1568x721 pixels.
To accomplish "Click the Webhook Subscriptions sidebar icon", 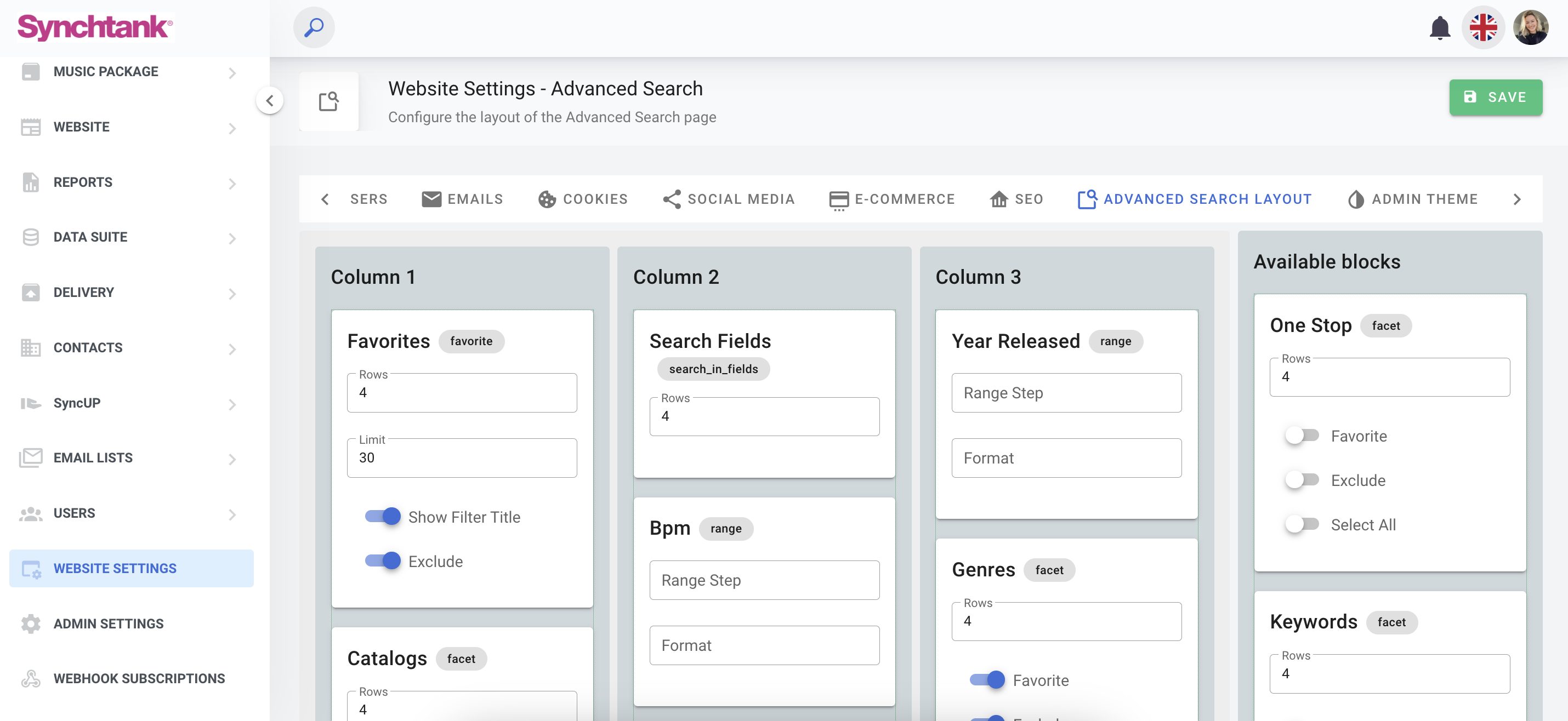I will (x=31, y=678).
